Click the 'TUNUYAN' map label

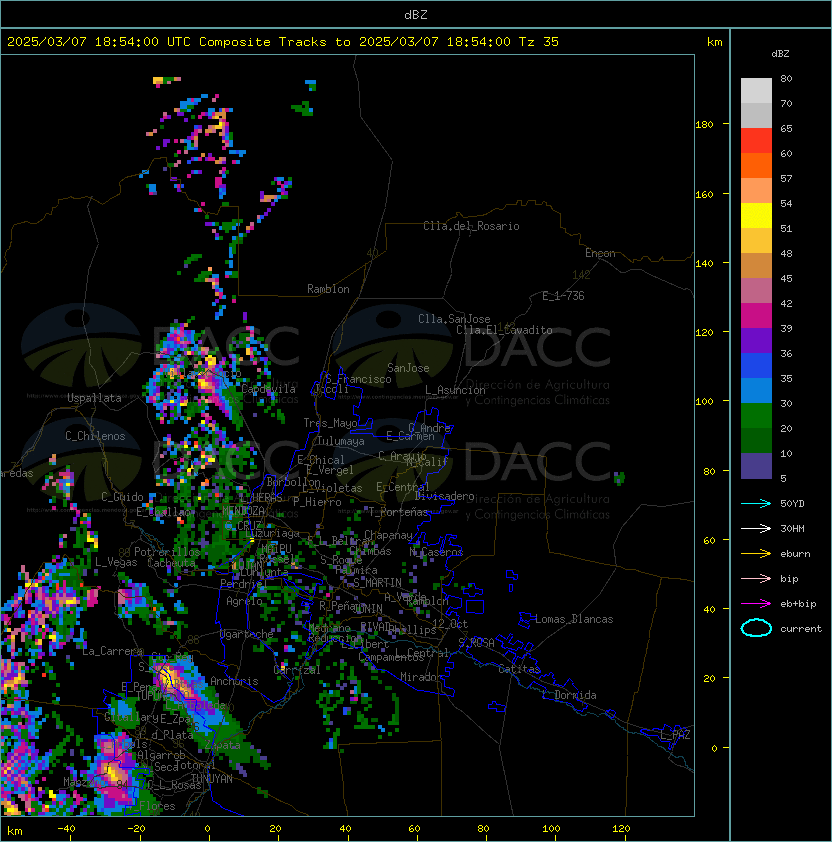(212, 779)
